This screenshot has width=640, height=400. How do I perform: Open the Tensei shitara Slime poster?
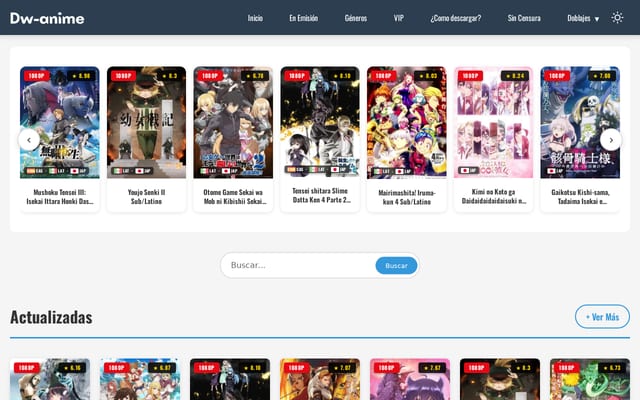click(x=320, y=122)
